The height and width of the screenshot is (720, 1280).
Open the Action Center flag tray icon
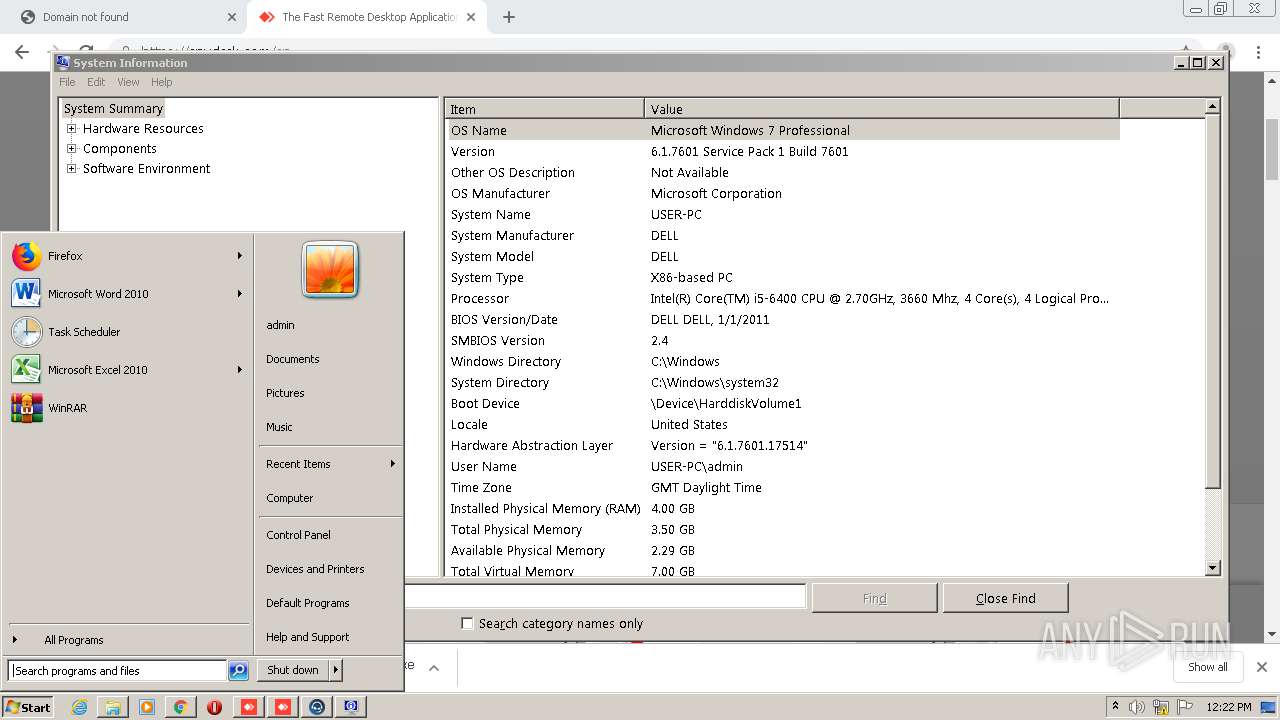pyautogui.click(x=1183, y=707)
